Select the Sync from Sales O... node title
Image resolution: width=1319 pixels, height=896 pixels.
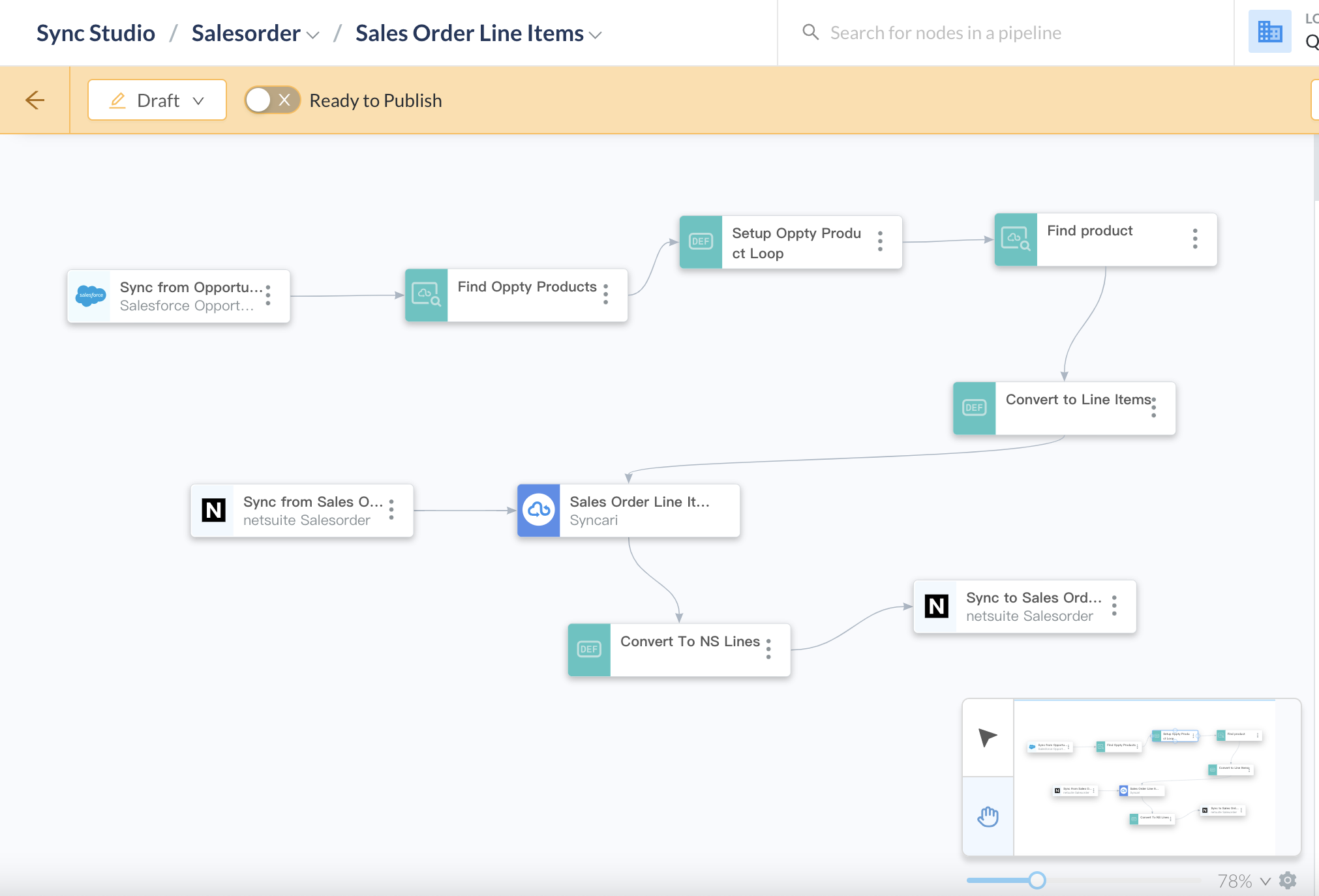point(313,502)
